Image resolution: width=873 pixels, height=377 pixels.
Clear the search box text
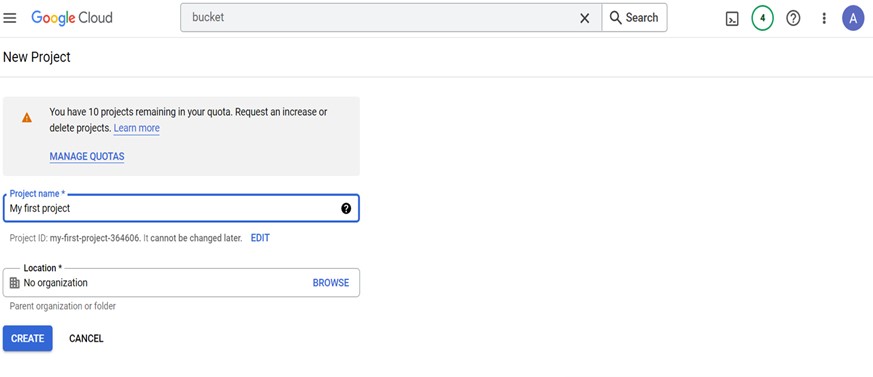tap(585, 18)
